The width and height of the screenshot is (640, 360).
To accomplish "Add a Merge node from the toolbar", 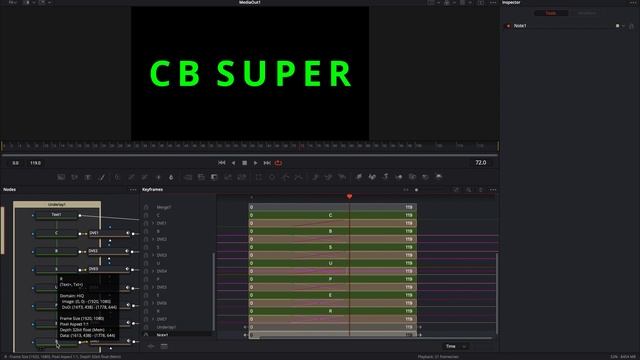I will pyautogui.click(x=188, y=177).
